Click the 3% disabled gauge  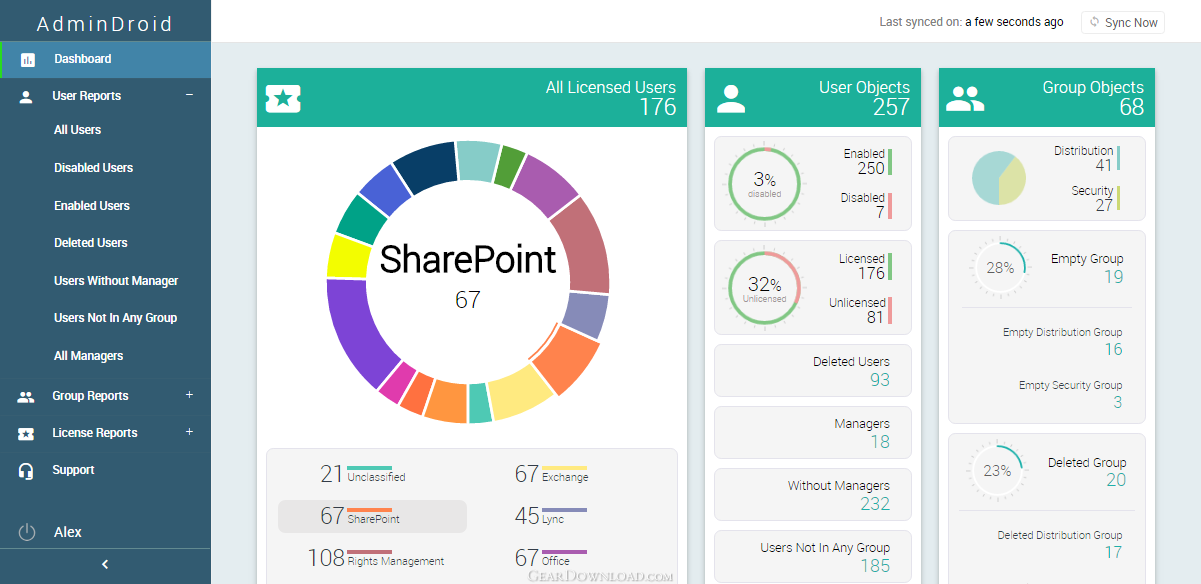(764, 183)
